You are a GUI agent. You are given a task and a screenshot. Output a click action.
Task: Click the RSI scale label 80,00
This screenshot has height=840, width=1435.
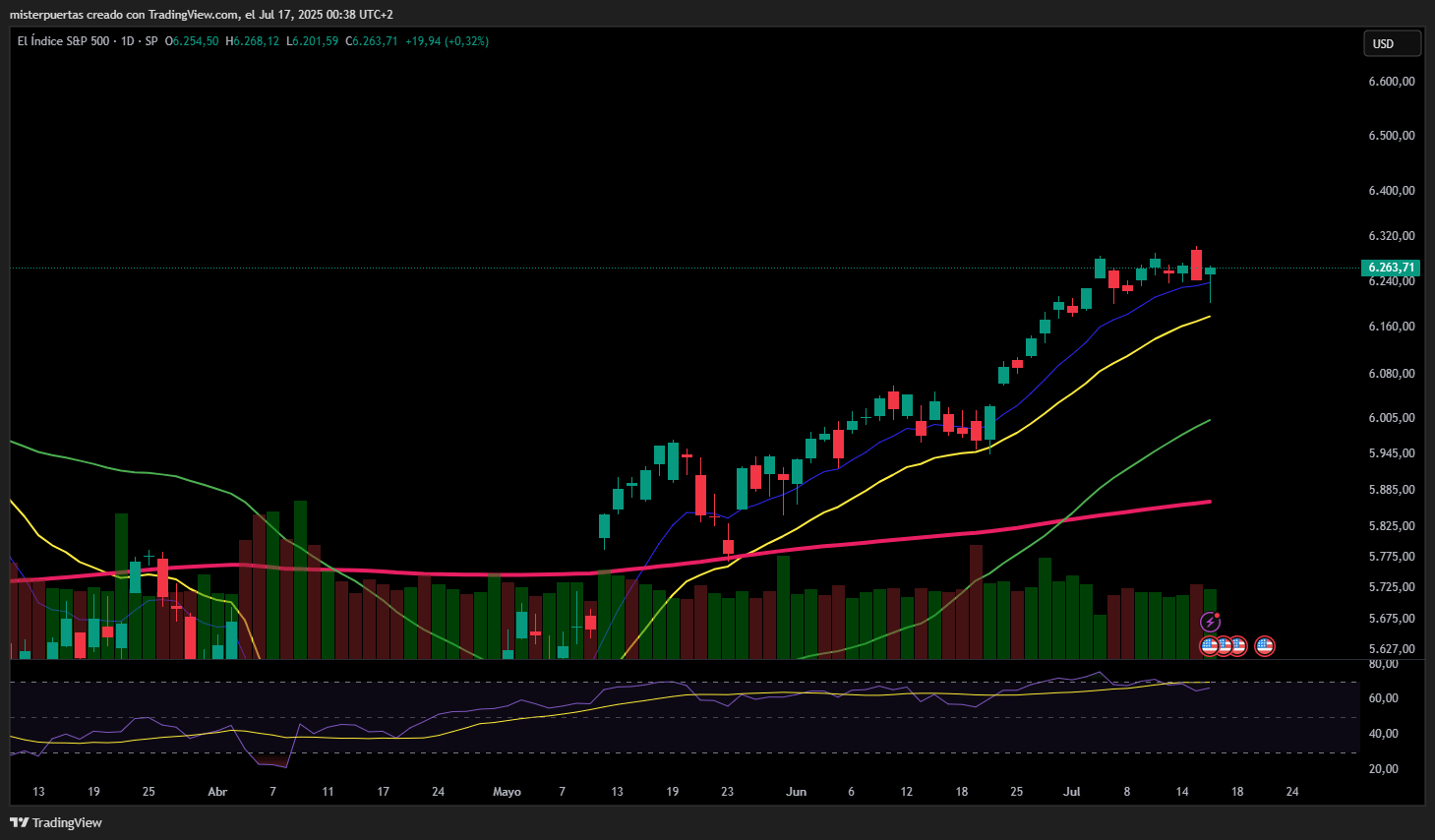tap(1384, 664)
